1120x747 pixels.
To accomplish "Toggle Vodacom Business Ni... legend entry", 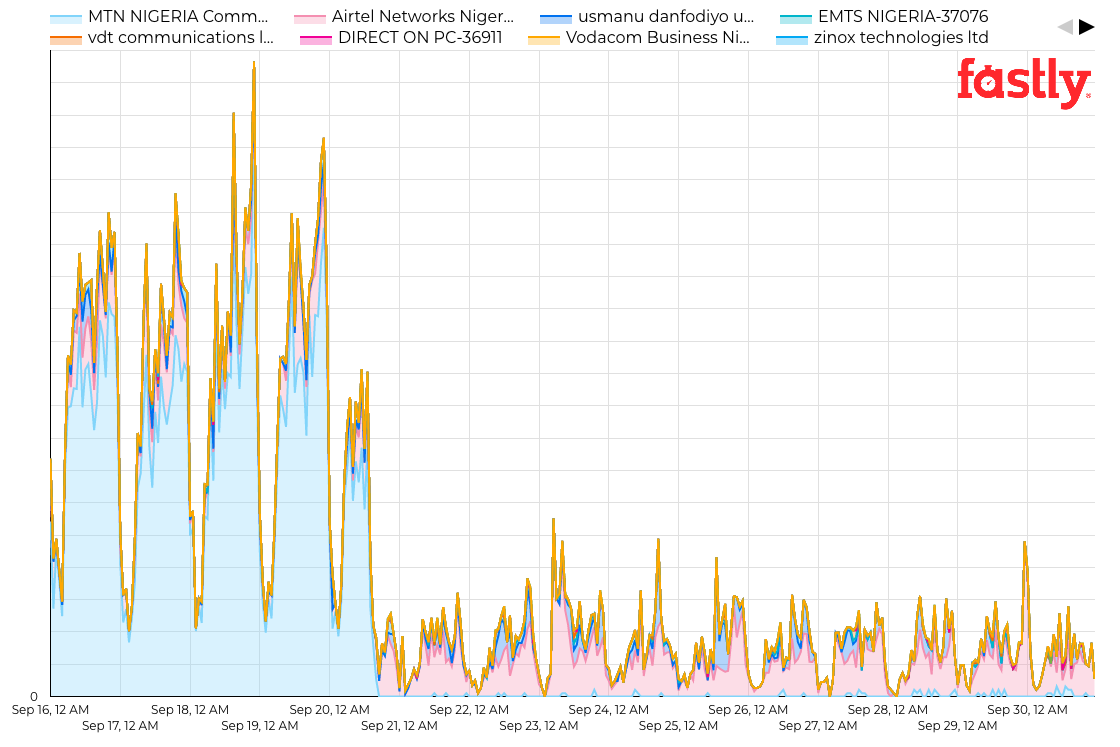I will [x=639, y=38].
